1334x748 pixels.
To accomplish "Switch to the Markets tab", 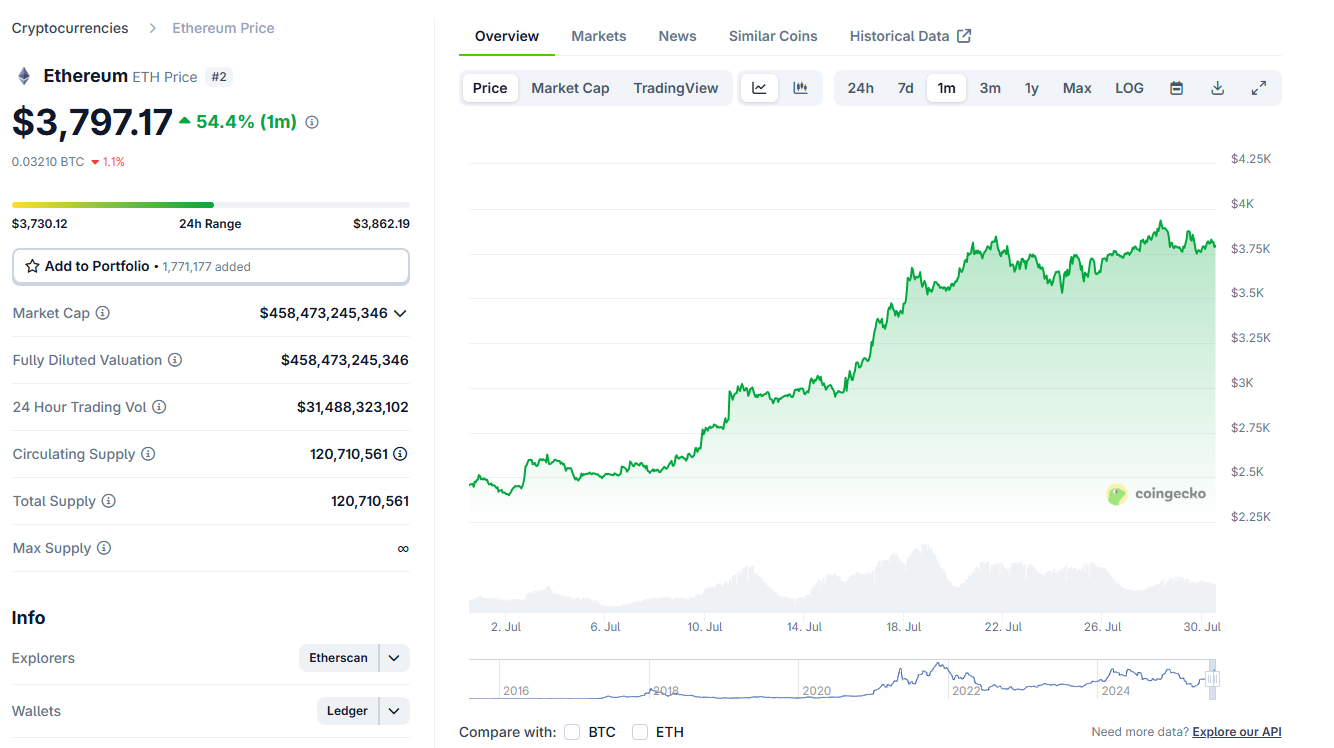I will [598, 36].
